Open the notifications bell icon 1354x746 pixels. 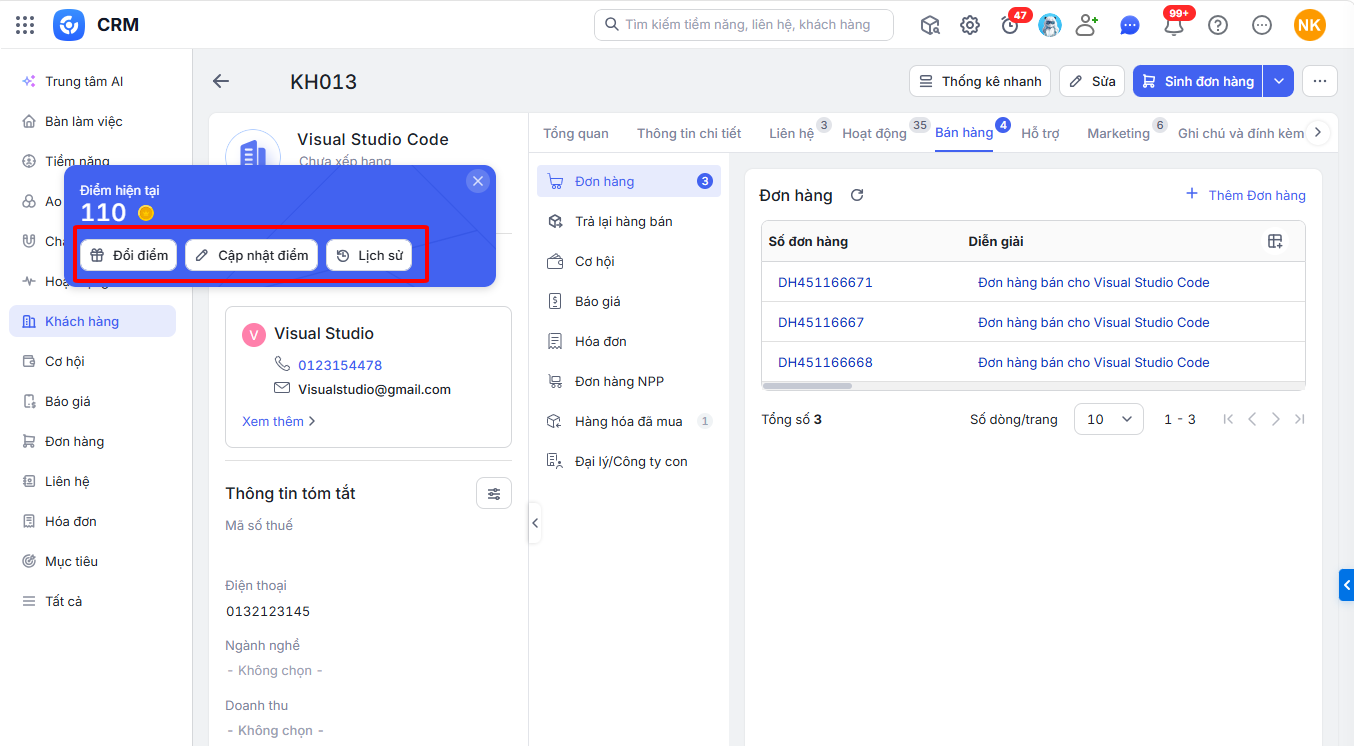tap(1174, 26)
